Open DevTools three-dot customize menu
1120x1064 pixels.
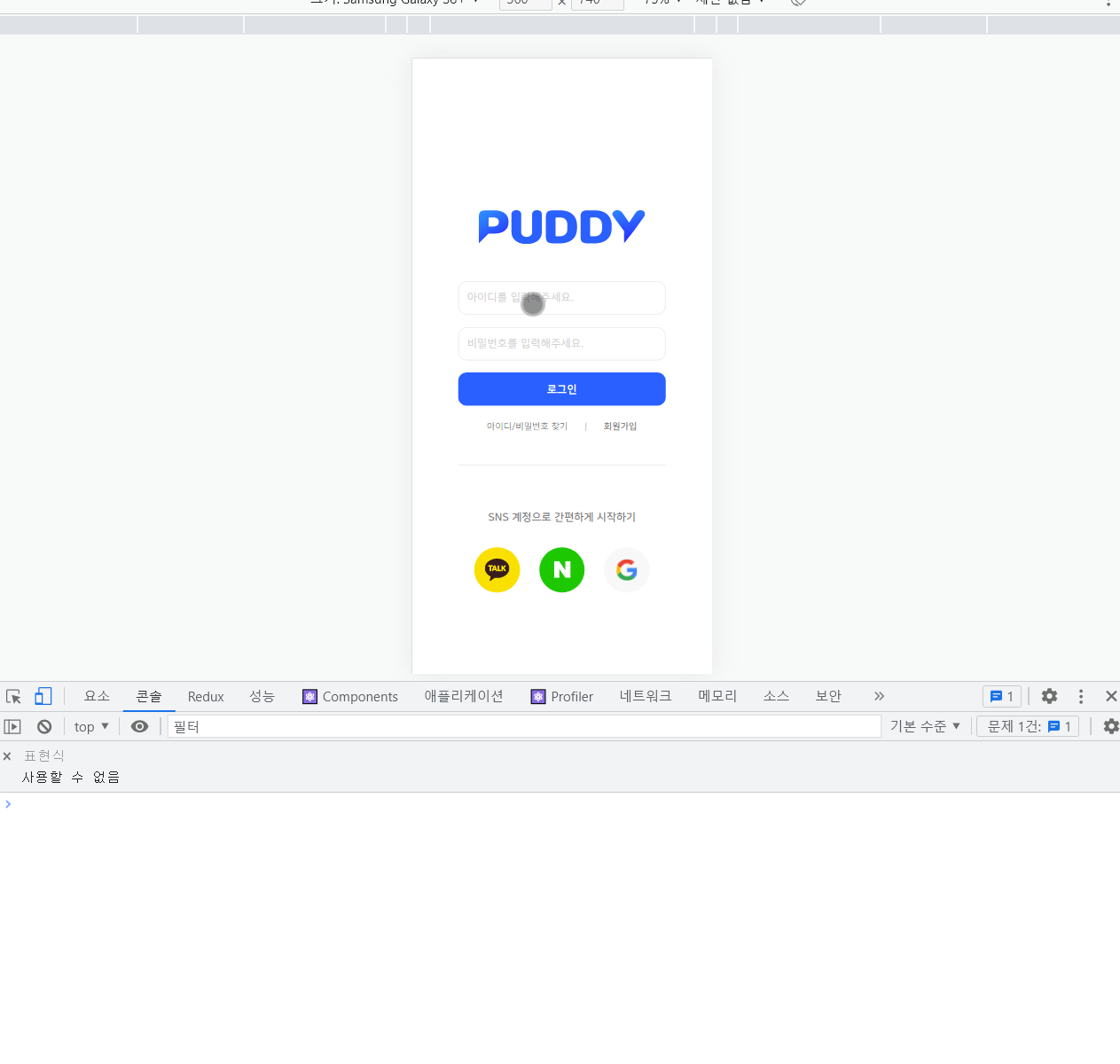(1080, 697)
